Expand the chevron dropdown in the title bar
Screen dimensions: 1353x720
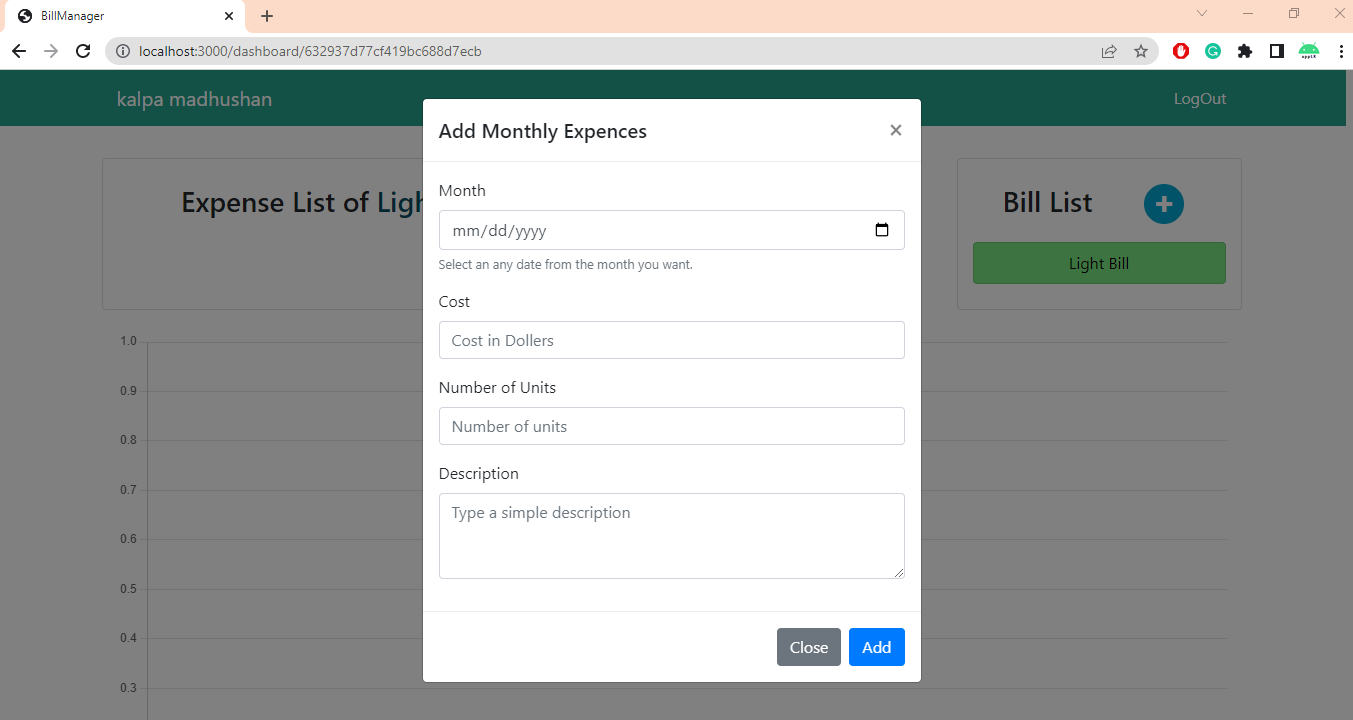1201,15
